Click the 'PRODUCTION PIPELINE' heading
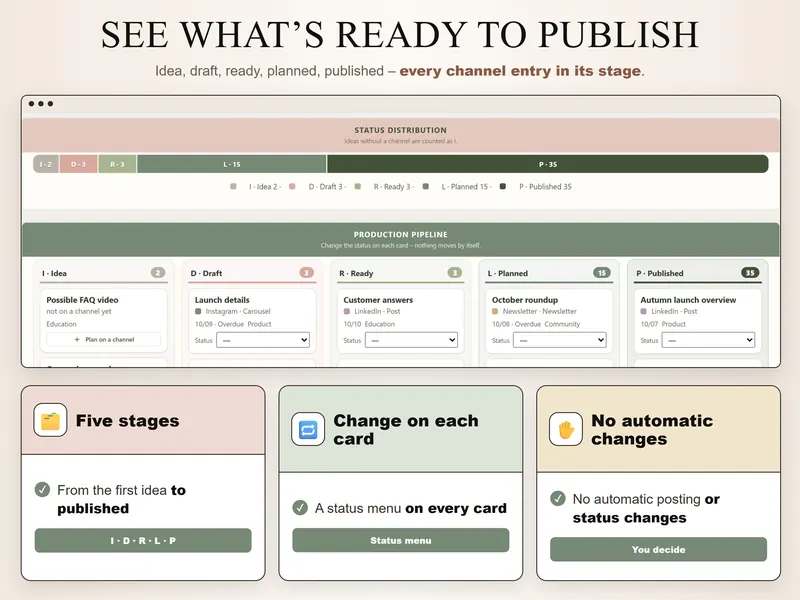The height and width of the screenshot is (600, 800). [x=401, y=235]
